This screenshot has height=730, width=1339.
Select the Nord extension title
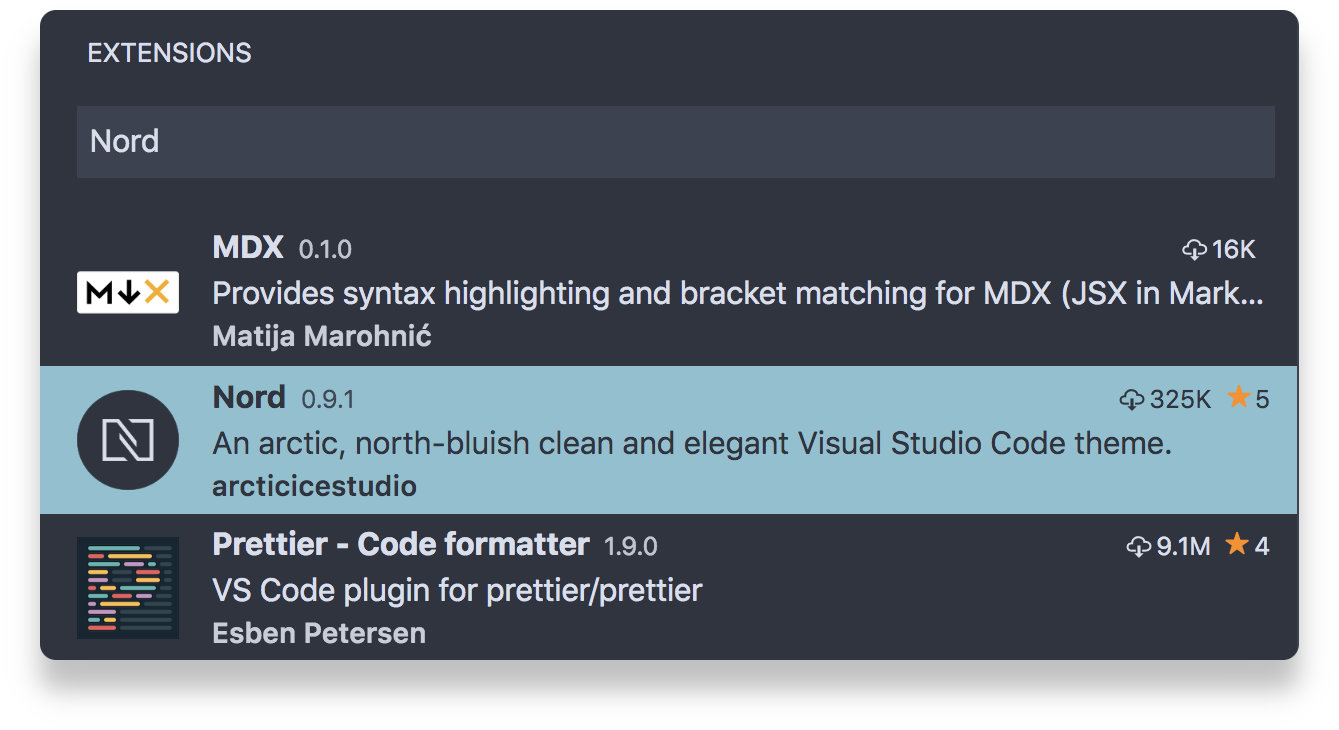point(249,397)
